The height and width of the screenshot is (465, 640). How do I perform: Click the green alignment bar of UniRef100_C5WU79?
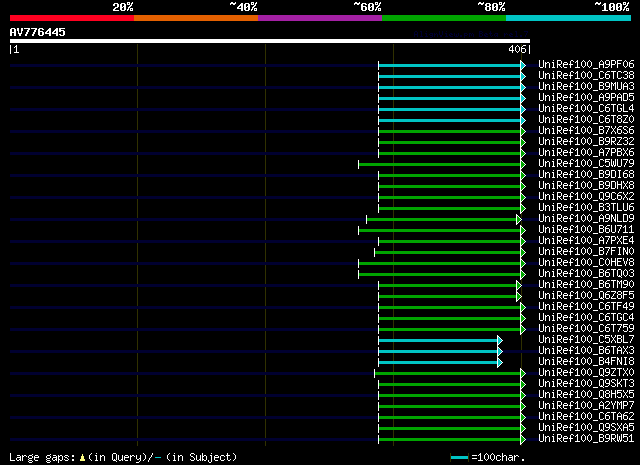point(440,165)
